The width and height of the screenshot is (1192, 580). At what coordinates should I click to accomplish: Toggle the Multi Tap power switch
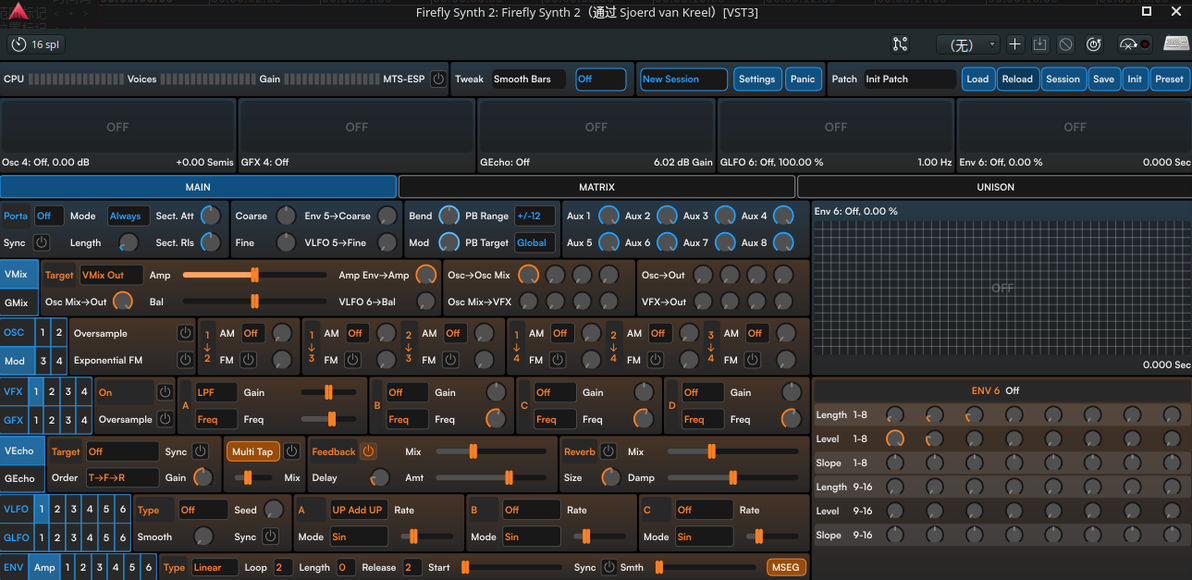click(x=291, y=452)
